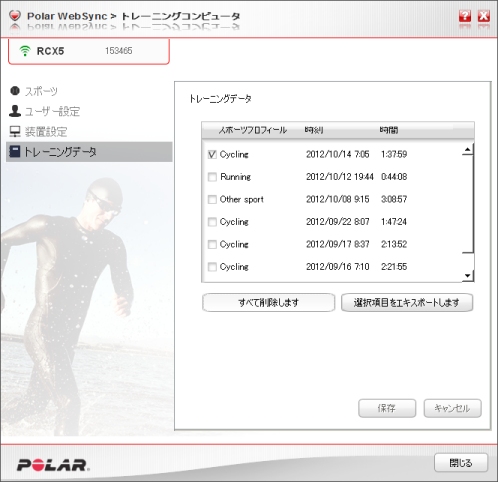Click すべて削除します delete all button
The width and height of the screenshot is (498, 482).
point(269,302)
